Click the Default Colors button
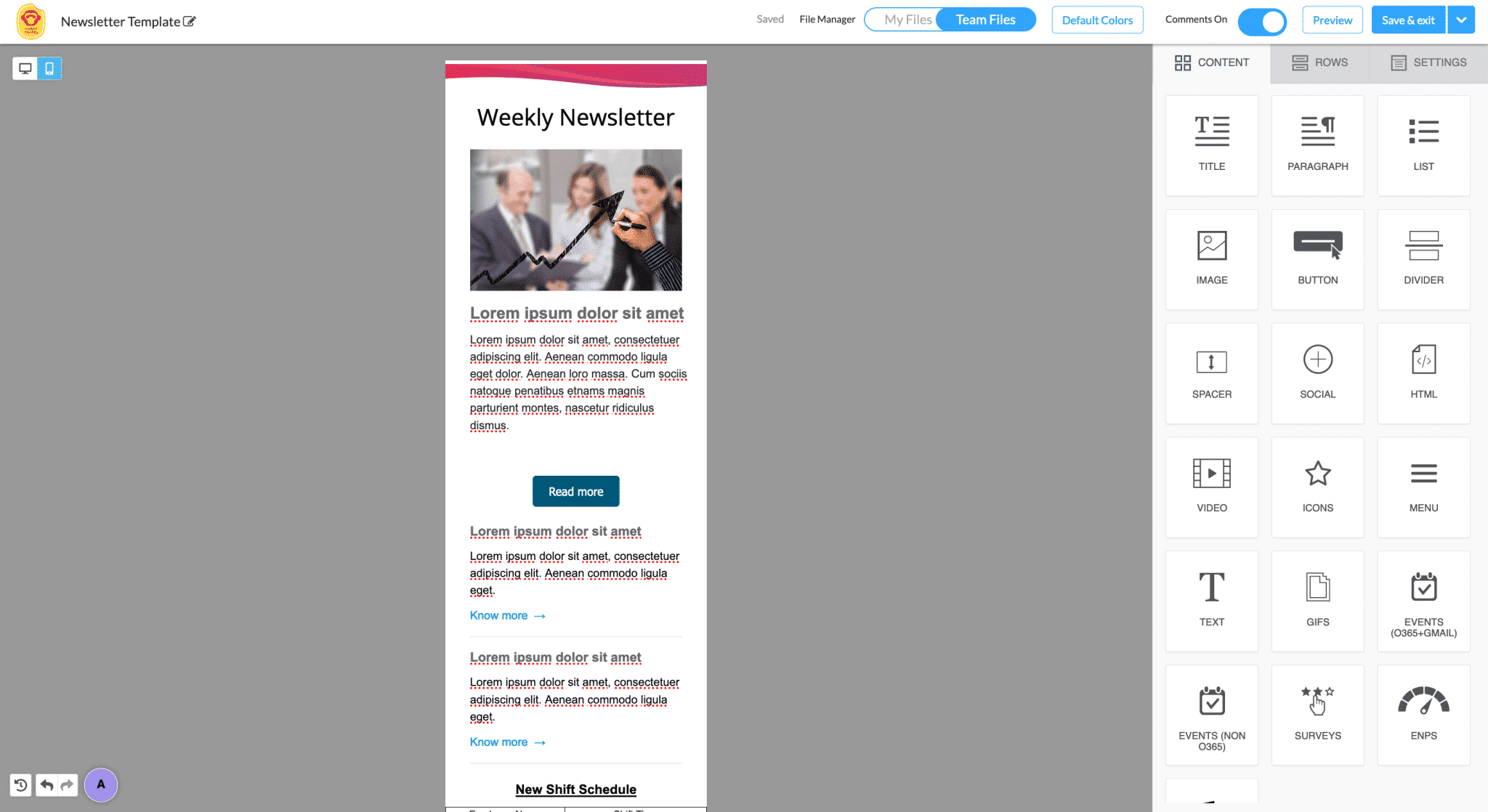 tap(1098, 20)
